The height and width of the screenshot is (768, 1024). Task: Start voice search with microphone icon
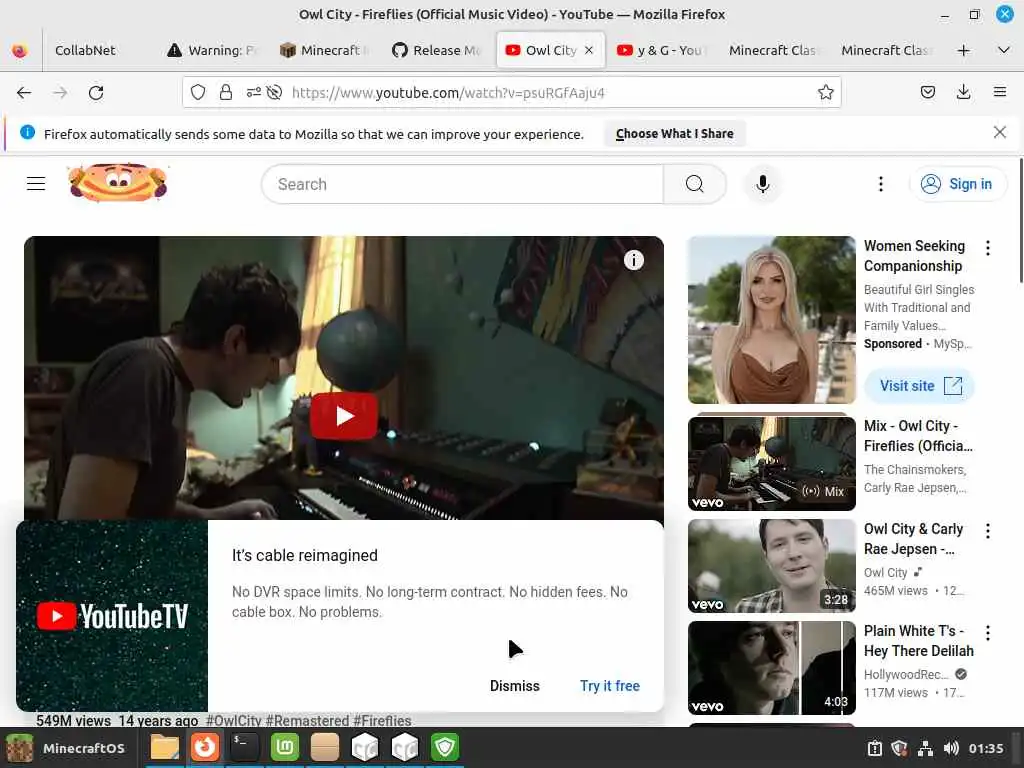coord(762,184)
